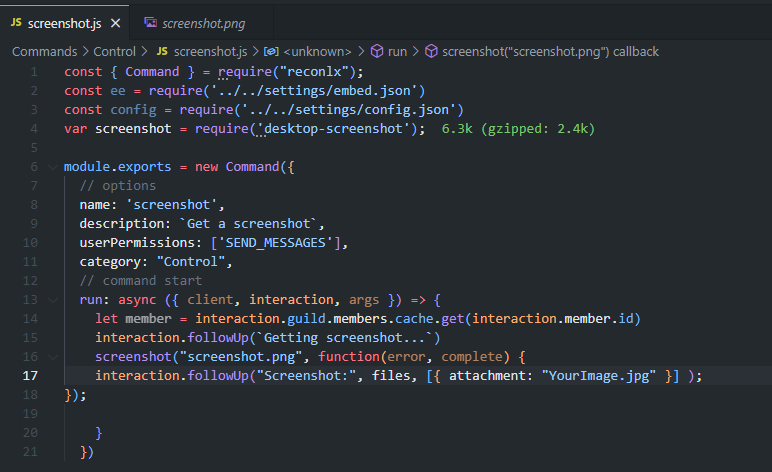Click the complete parameter on line 16

tap(472, 357)
